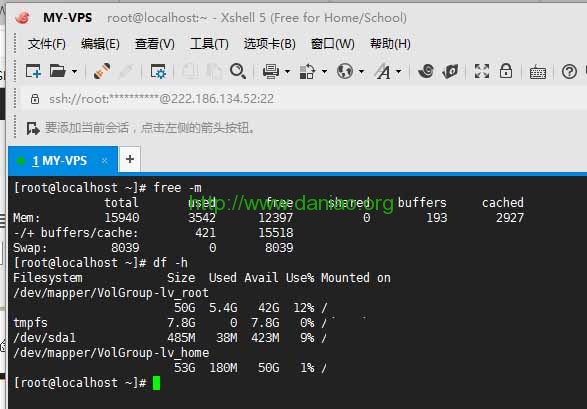Screen dimensions: 587x409
Task: Open the 帮助(H) menu
Action: coord(390,44)
